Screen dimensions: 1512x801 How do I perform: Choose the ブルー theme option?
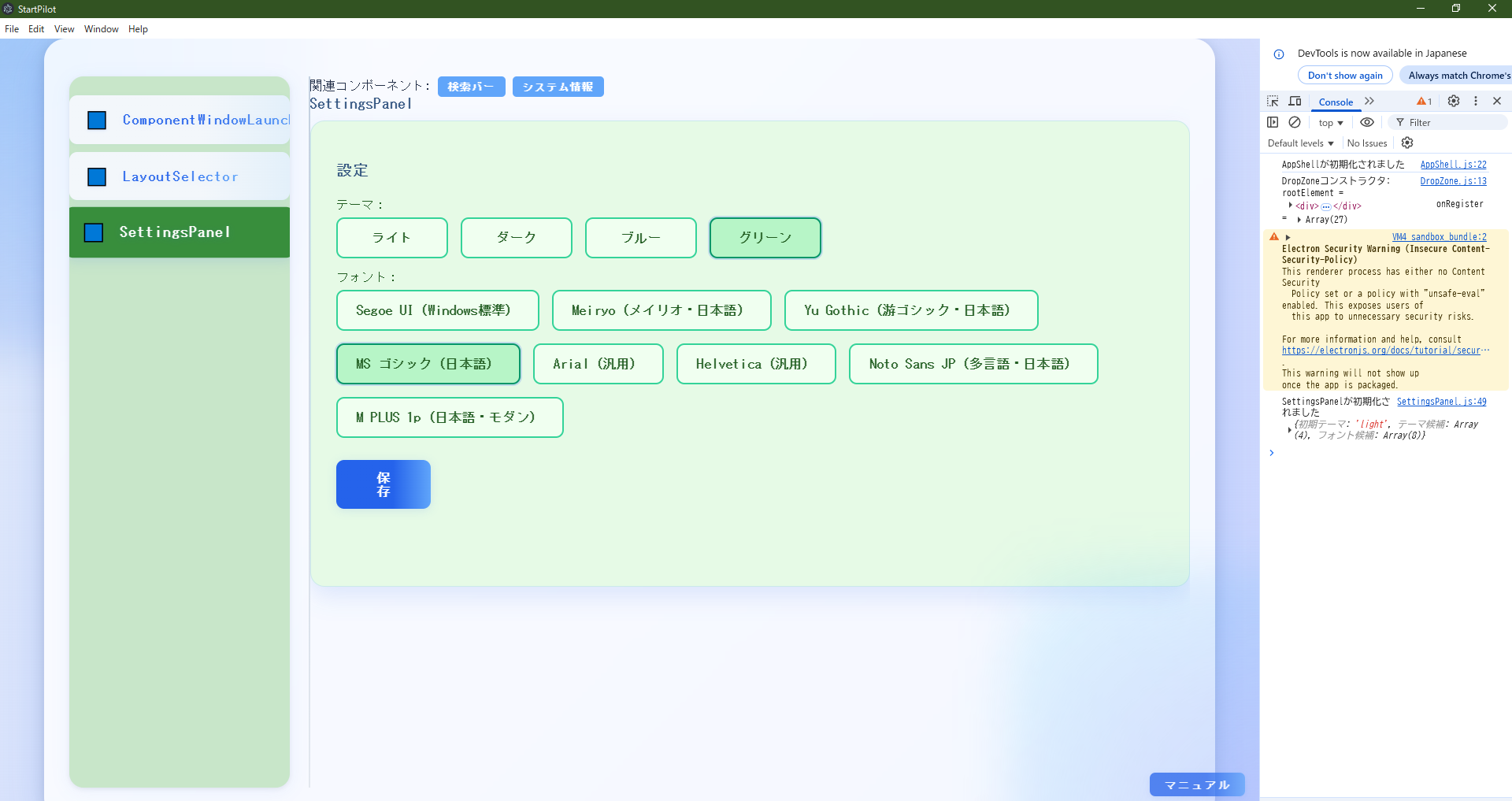pyautogui.click(x=640, y=238)
